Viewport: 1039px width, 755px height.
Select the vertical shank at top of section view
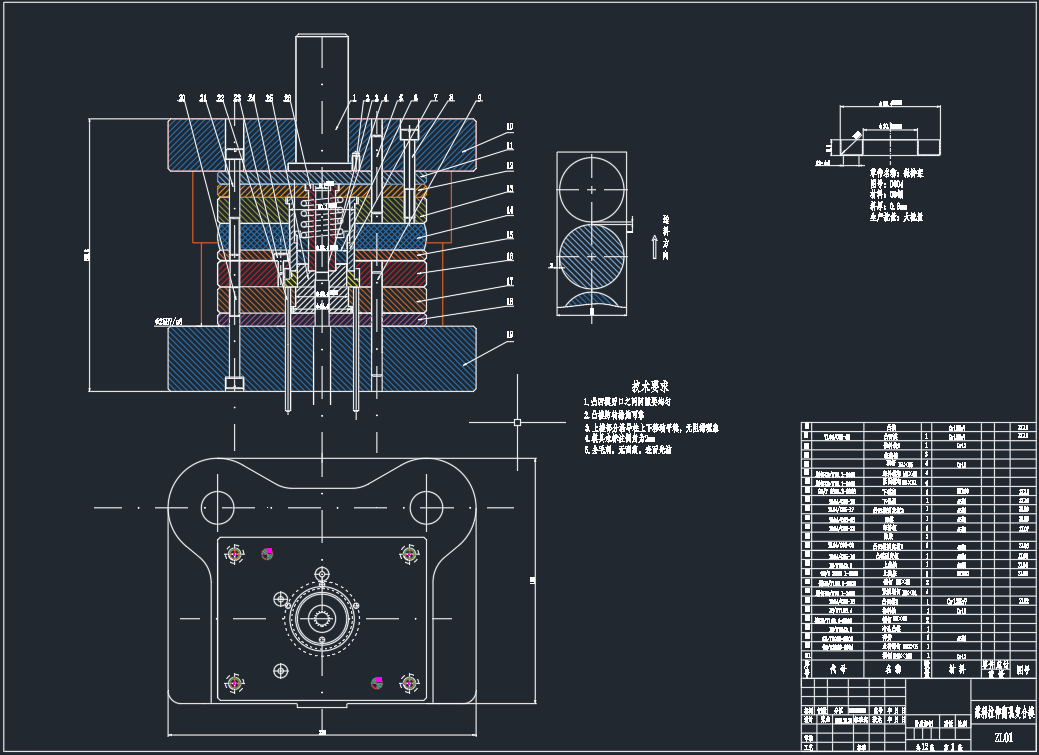(322, 99)
